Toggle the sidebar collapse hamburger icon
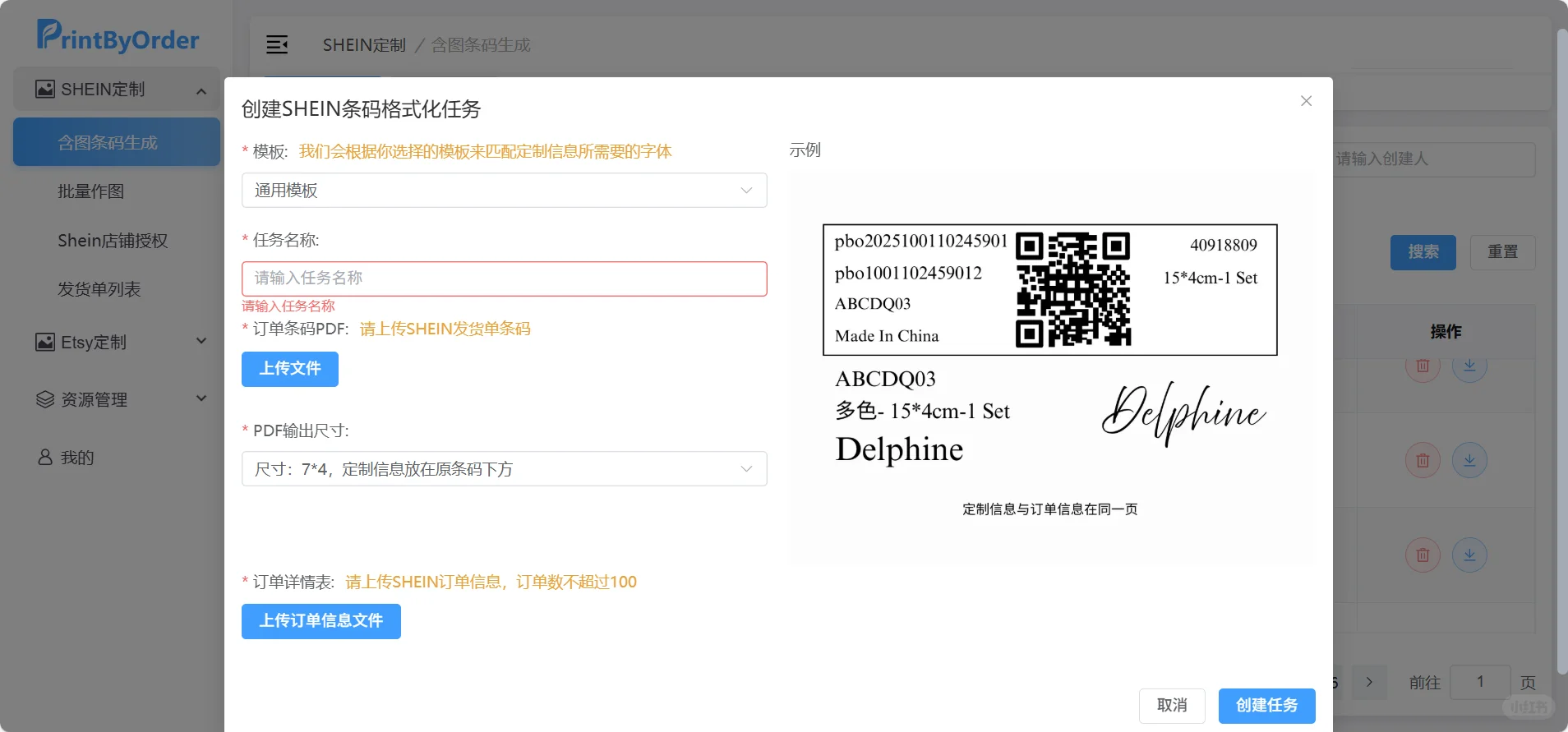1568x732 pixels. point(277,44)
